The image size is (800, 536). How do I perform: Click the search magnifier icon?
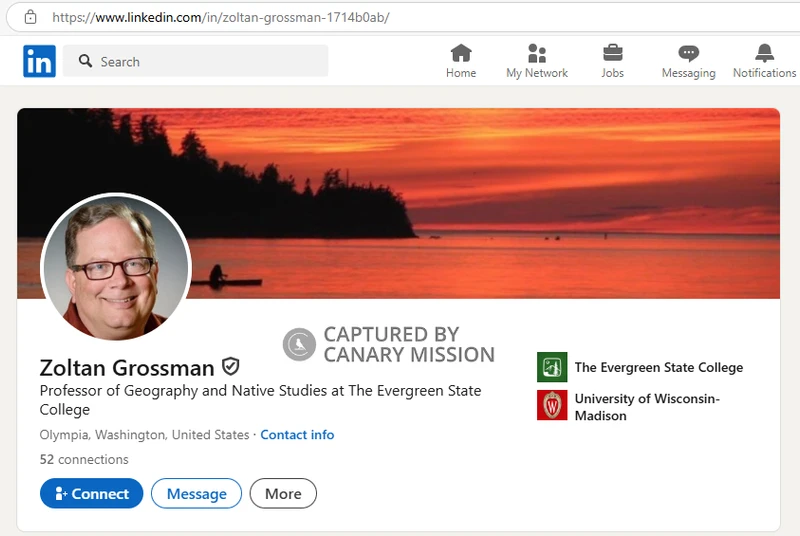85,61
